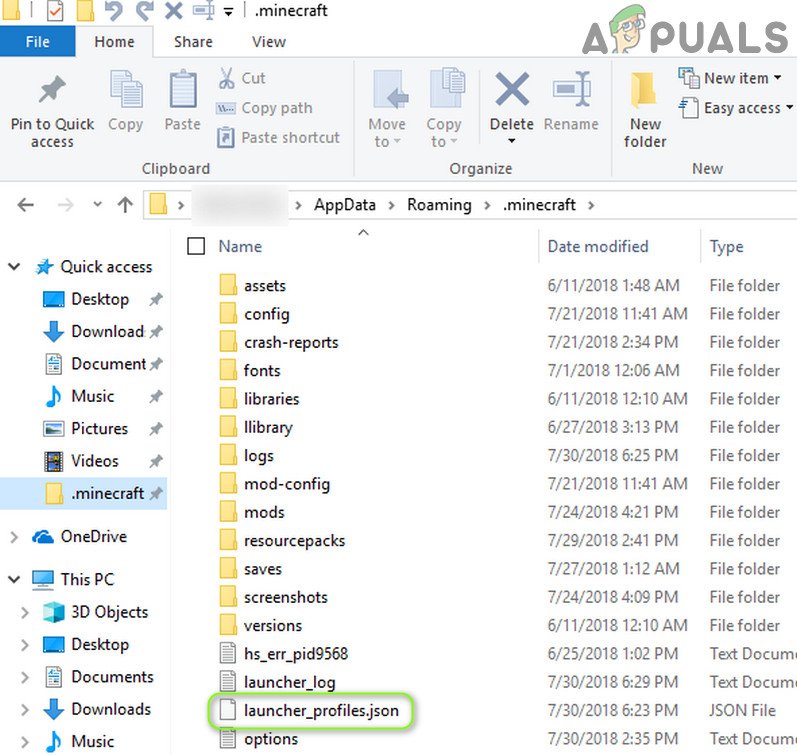Select the options text file
This screenshot has height=755, width=797.
tap(270, 739)
